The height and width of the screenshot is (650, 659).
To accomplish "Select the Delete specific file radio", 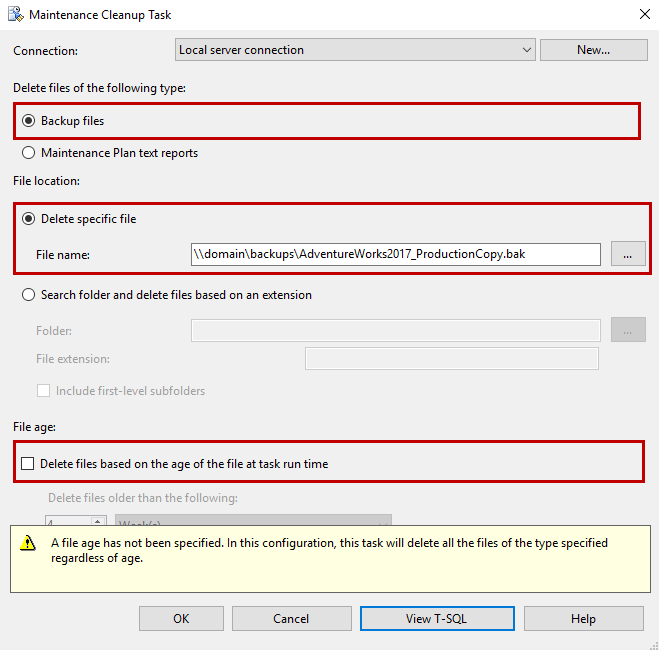I will [x=29, y=219].
